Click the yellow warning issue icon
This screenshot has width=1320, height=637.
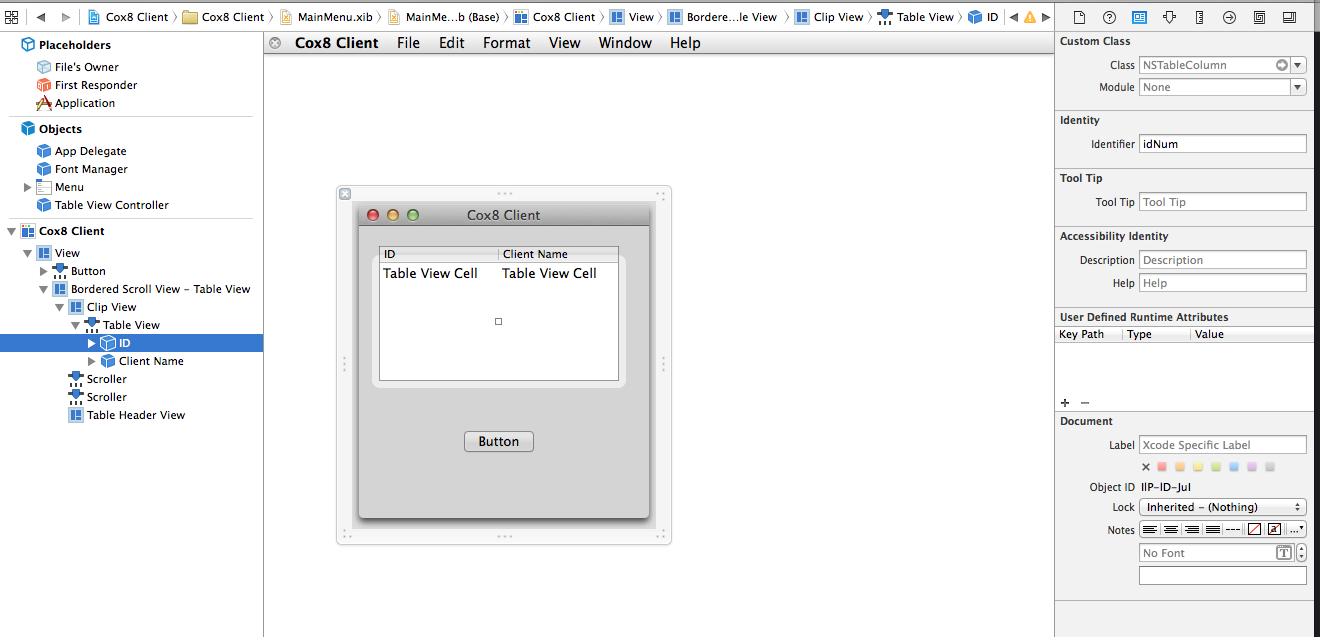pyautogui.click(x=1030, y=17)
